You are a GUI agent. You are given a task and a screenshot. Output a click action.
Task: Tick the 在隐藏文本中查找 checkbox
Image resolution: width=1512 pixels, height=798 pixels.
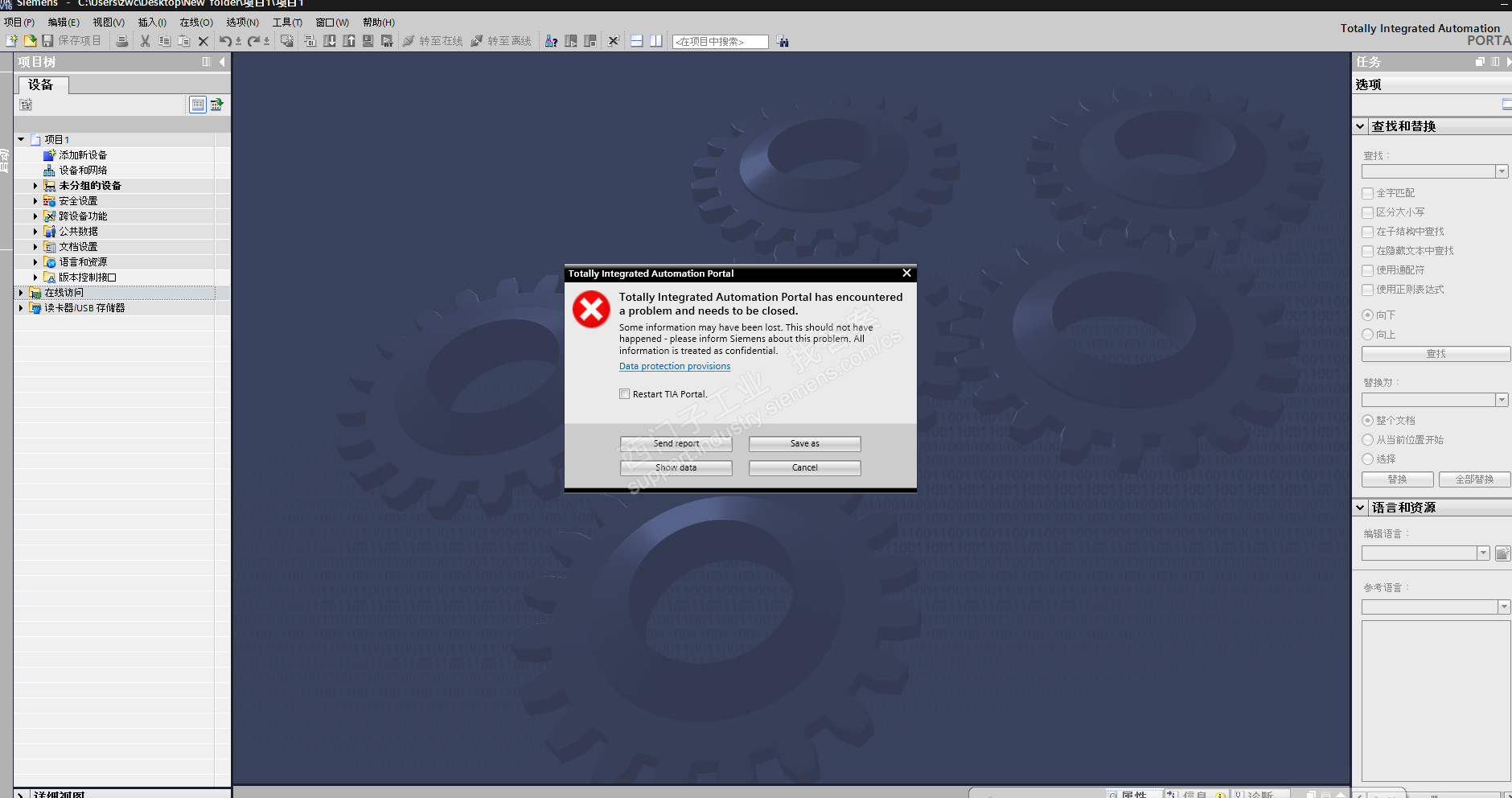point(1367,251)
